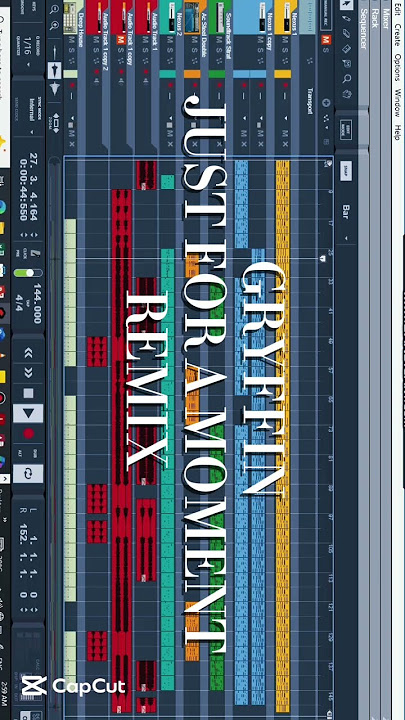The image size is (405, 720).
Task: Select the Pencil tool
Action: (x=347, y=19)
